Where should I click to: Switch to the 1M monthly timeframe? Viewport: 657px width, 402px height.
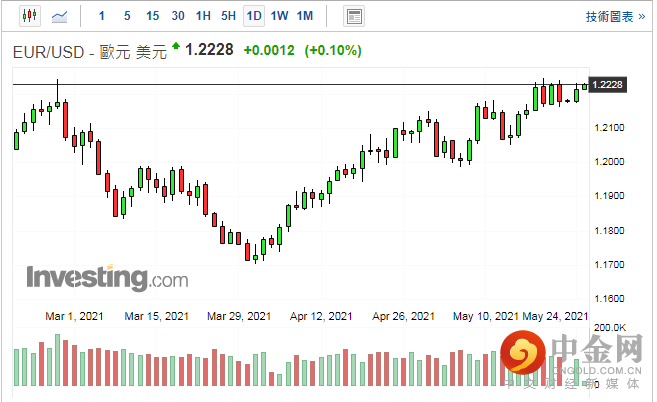305,16
